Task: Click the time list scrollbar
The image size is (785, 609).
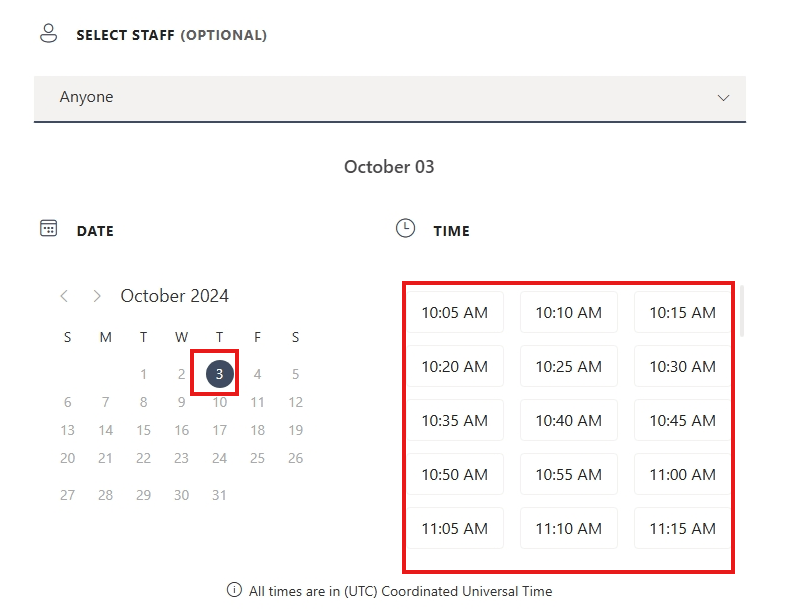Action: 741,311
